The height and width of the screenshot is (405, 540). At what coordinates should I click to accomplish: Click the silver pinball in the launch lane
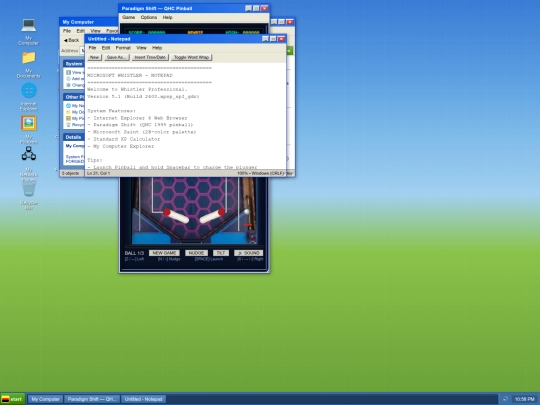point(247,212)
